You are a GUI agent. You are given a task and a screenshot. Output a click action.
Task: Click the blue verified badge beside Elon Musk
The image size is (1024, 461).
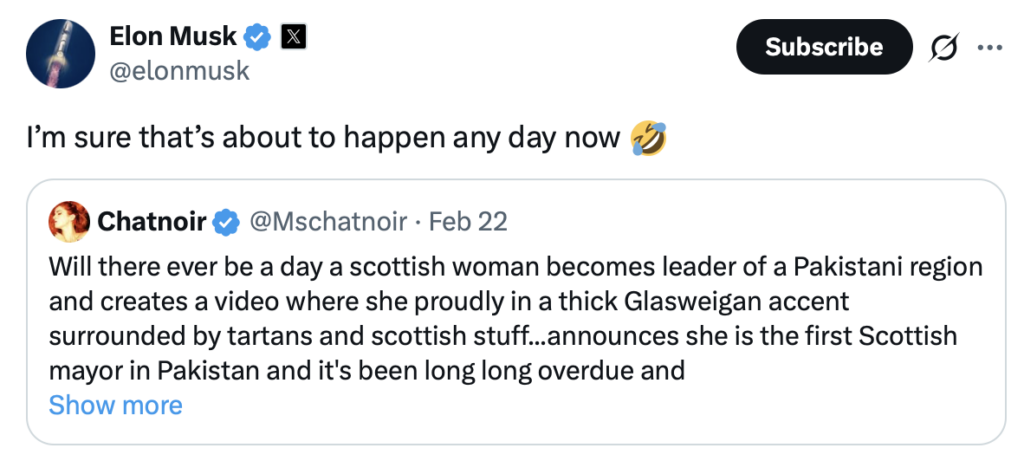(259, 38)
